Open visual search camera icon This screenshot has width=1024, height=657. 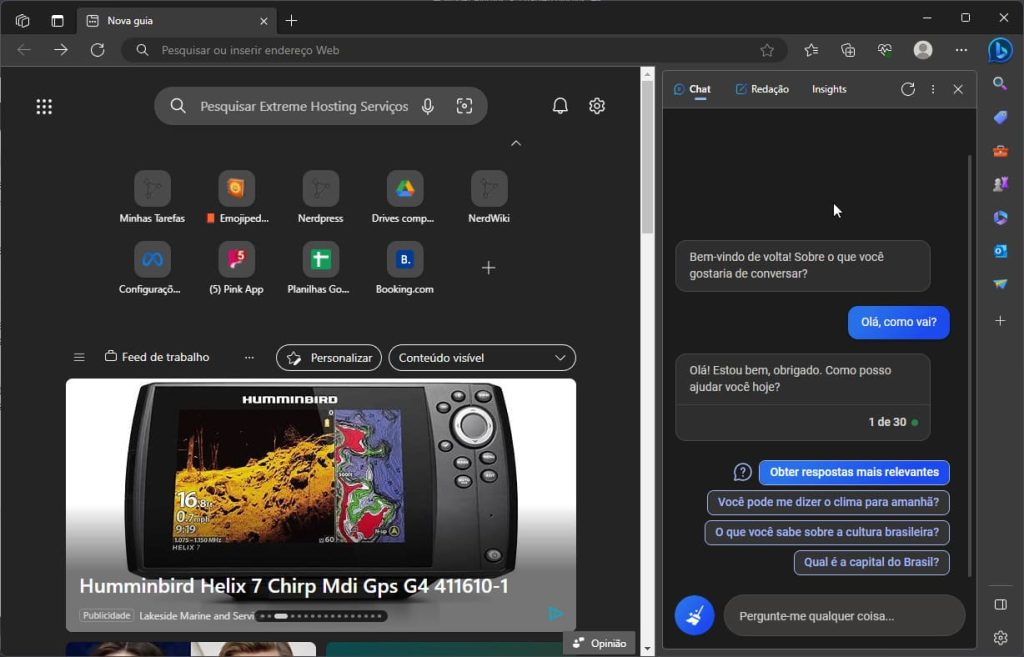(x=464, y=106)
